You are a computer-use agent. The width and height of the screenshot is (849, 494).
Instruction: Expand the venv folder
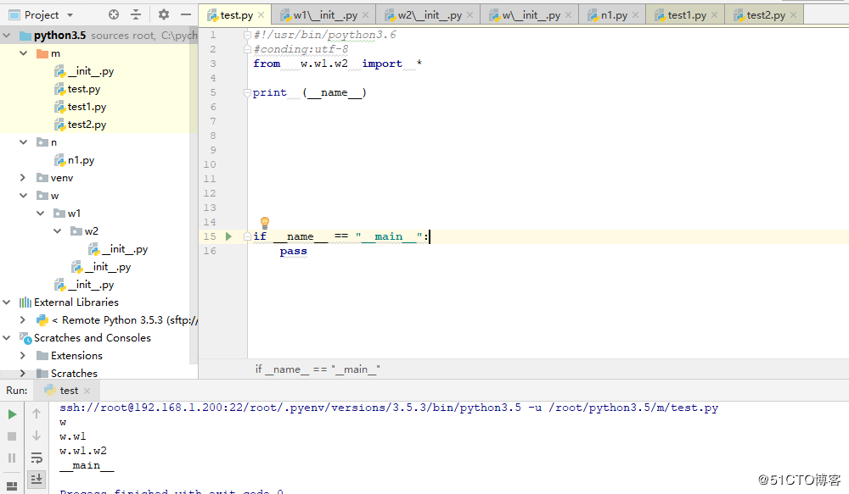click(23, 178)
